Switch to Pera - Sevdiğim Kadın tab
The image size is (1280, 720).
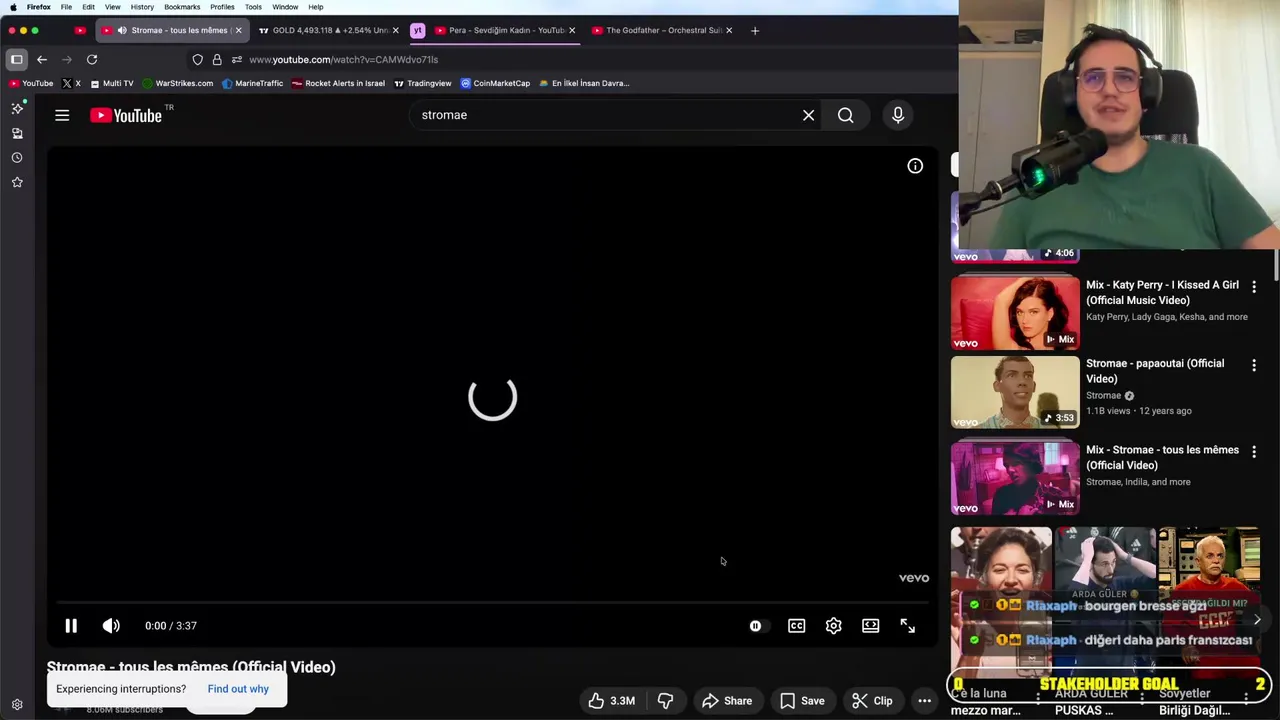click(506, 31)
